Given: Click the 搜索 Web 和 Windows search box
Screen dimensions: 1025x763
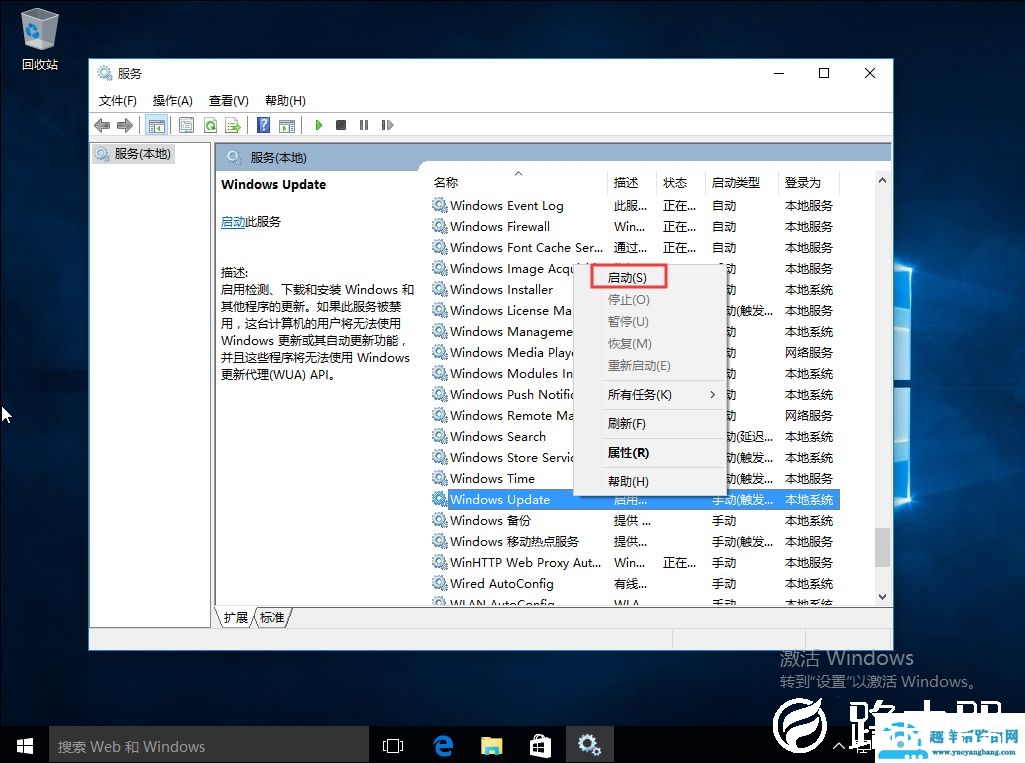Looking at the screenshot, I should tap(209, 746).
